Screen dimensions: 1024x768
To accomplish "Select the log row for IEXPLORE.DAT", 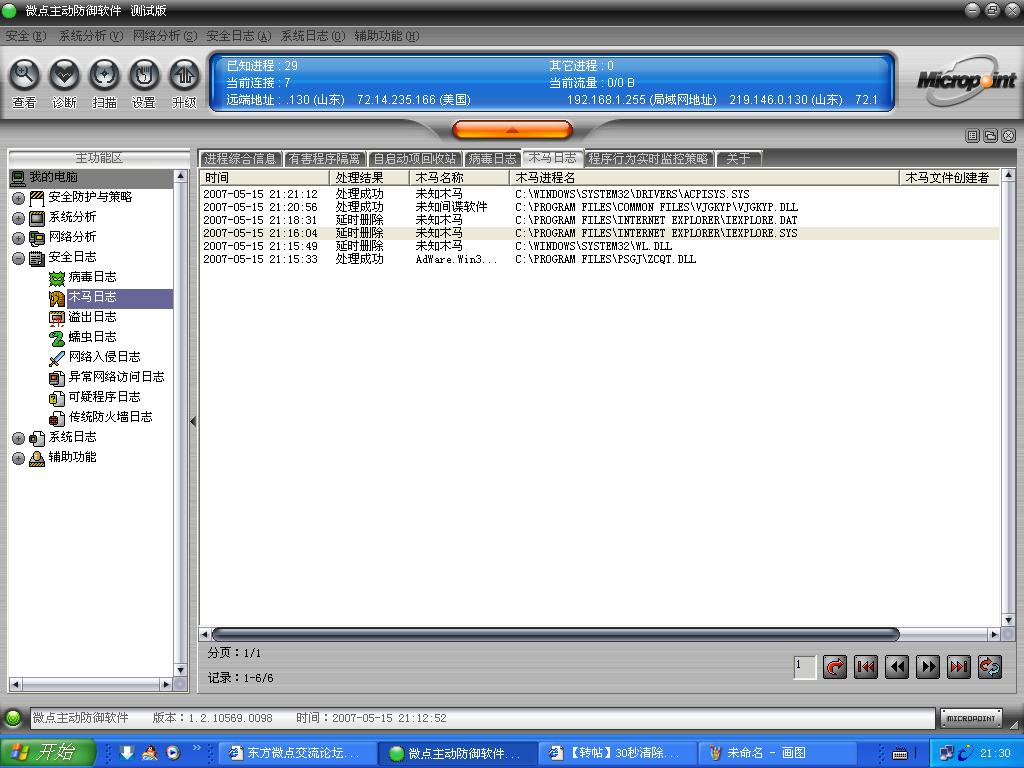I will click(599, 220).
